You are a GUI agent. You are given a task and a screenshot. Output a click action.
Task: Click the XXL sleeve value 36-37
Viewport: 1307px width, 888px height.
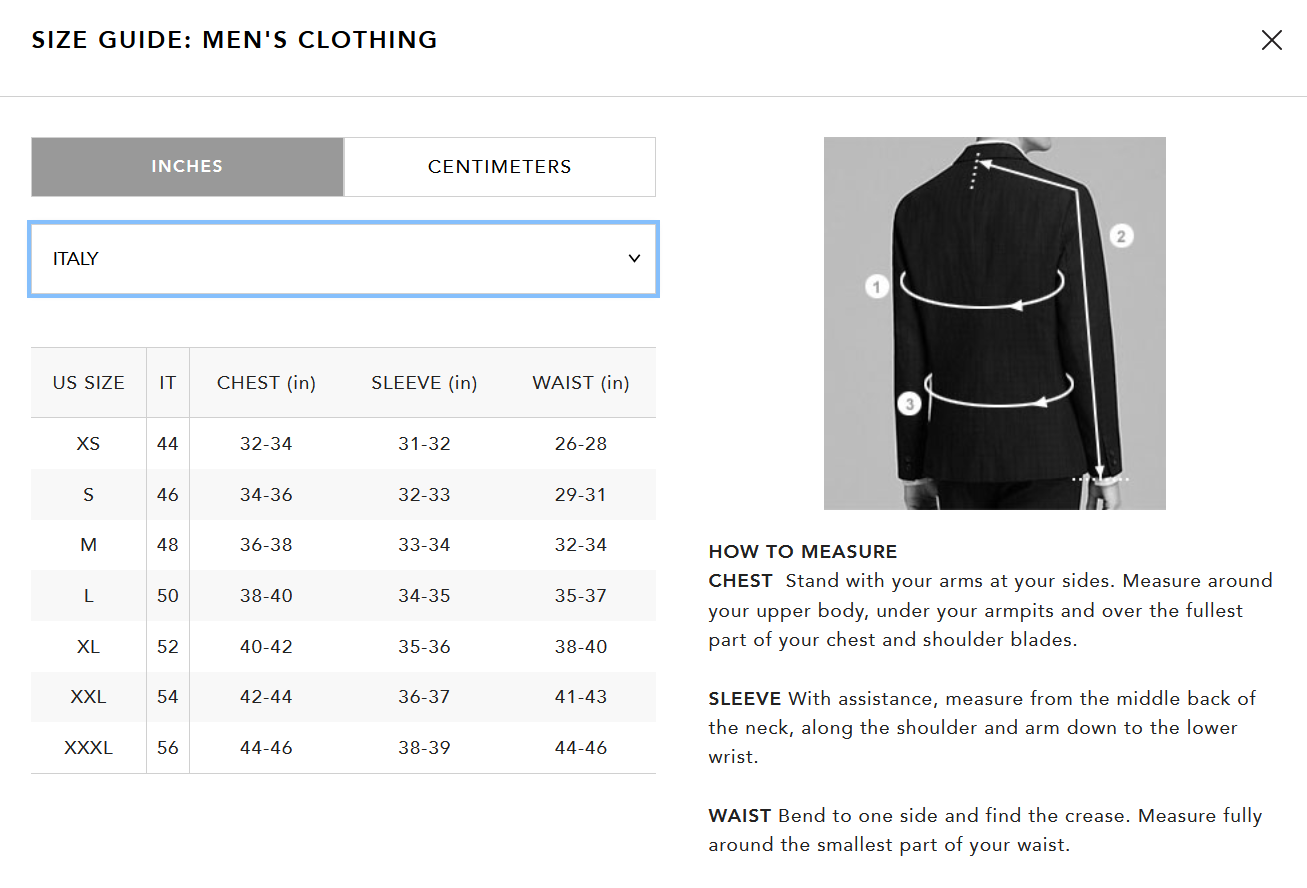tap(424, 697)
